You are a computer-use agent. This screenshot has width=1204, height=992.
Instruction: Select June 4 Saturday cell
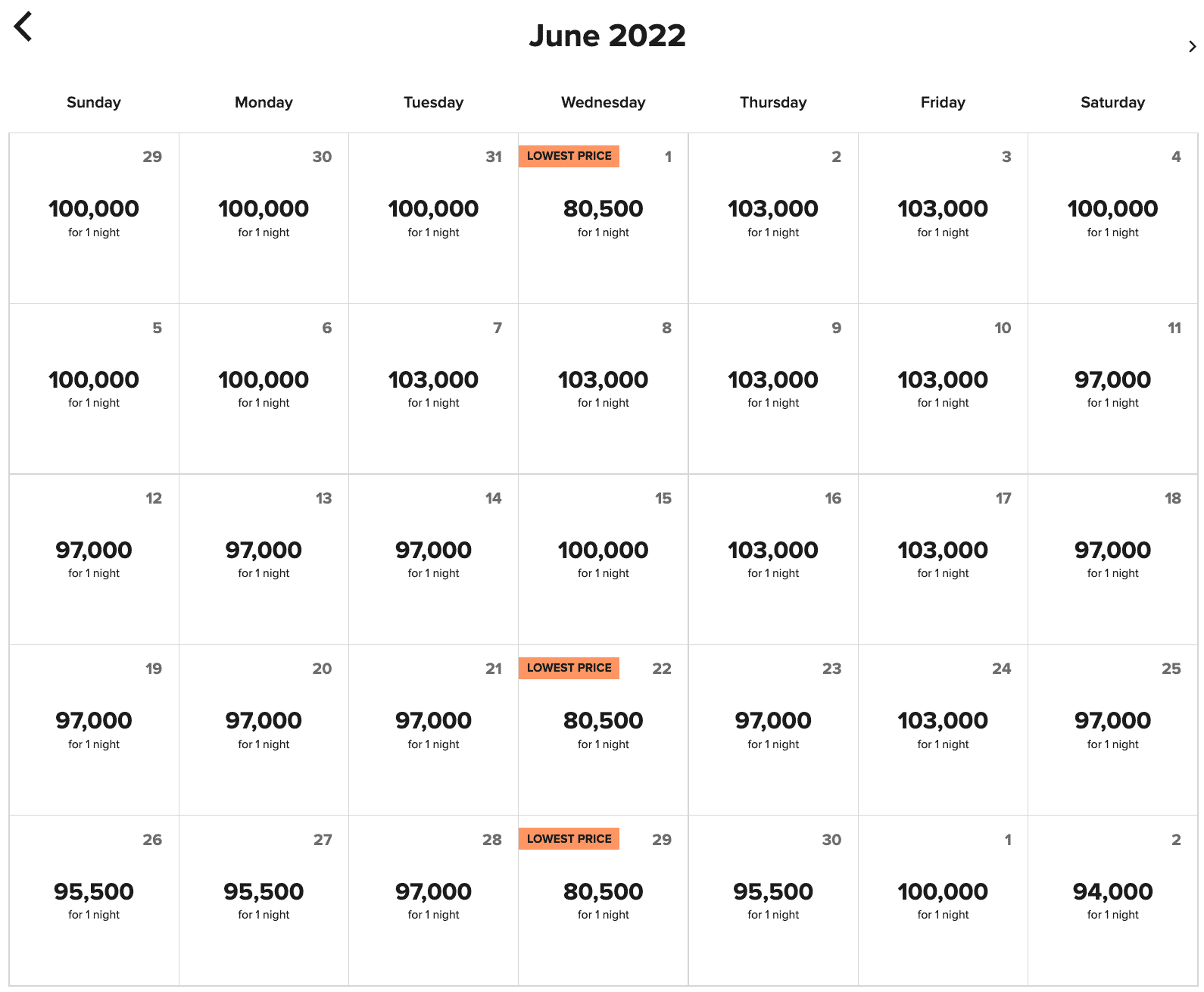pos(1112,218)
